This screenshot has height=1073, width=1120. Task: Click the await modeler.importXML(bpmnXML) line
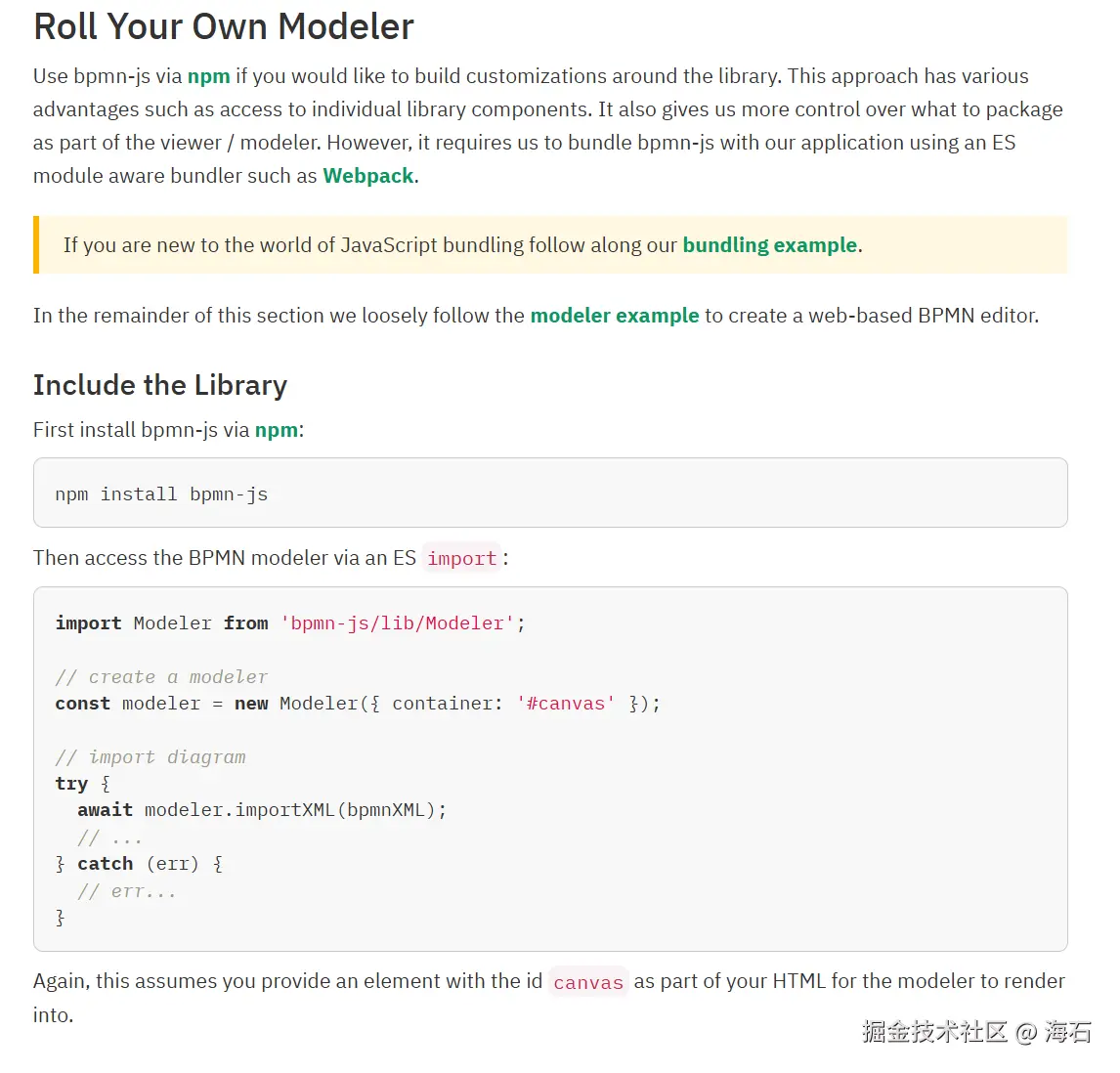point(262,810)
